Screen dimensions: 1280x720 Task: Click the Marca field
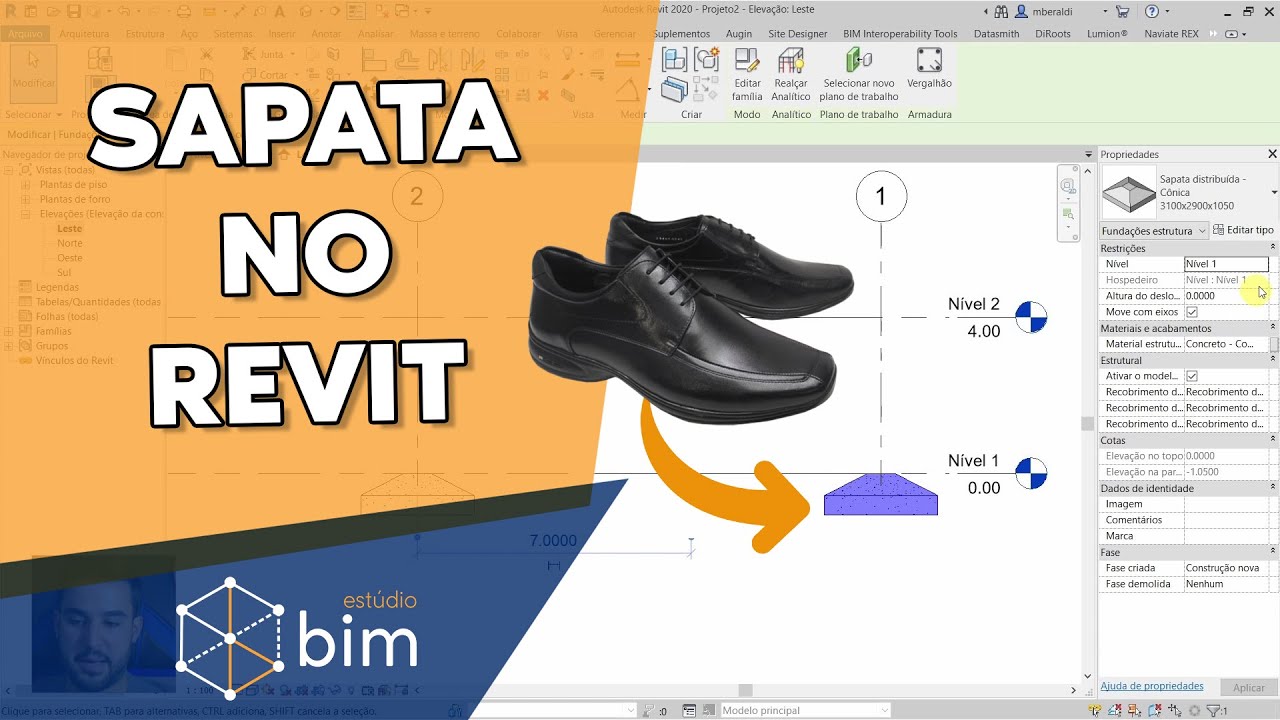tap(1226, 536)
